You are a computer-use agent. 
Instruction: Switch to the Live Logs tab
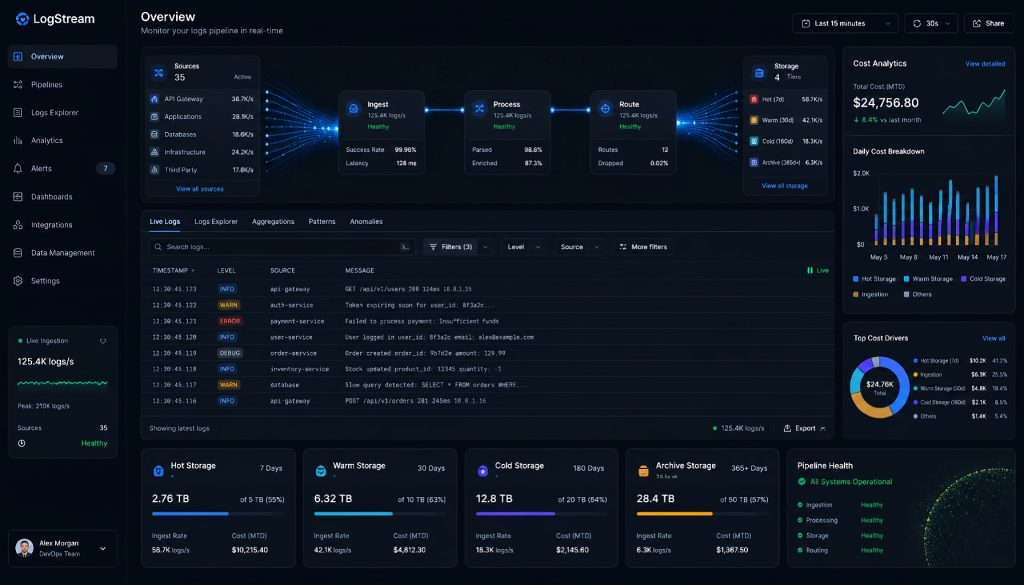165,221
